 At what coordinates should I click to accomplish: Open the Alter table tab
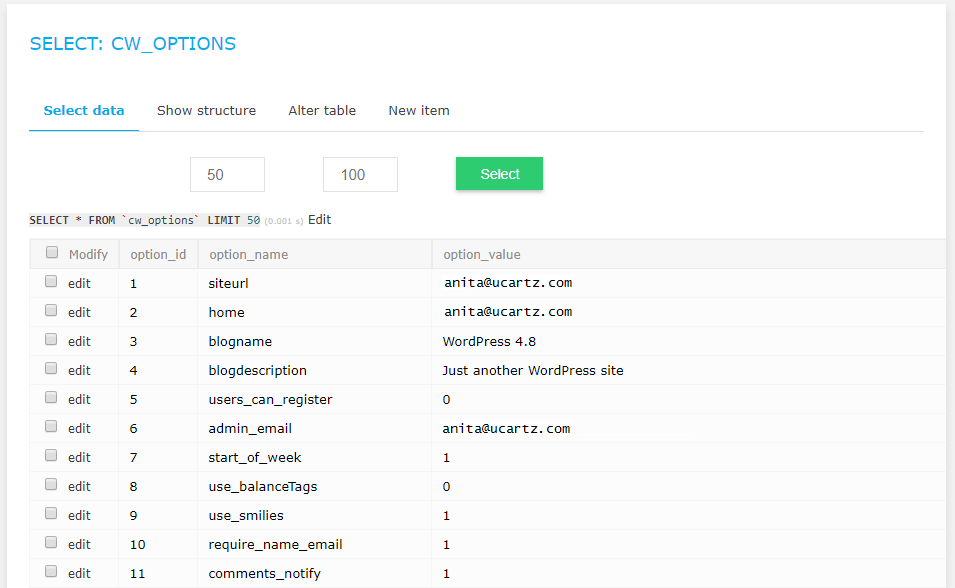coord(322,111)
